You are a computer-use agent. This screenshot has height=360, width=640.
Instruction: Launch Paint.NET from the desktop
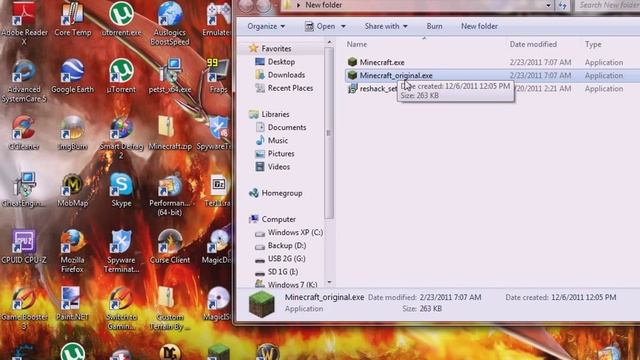(72, 303)
